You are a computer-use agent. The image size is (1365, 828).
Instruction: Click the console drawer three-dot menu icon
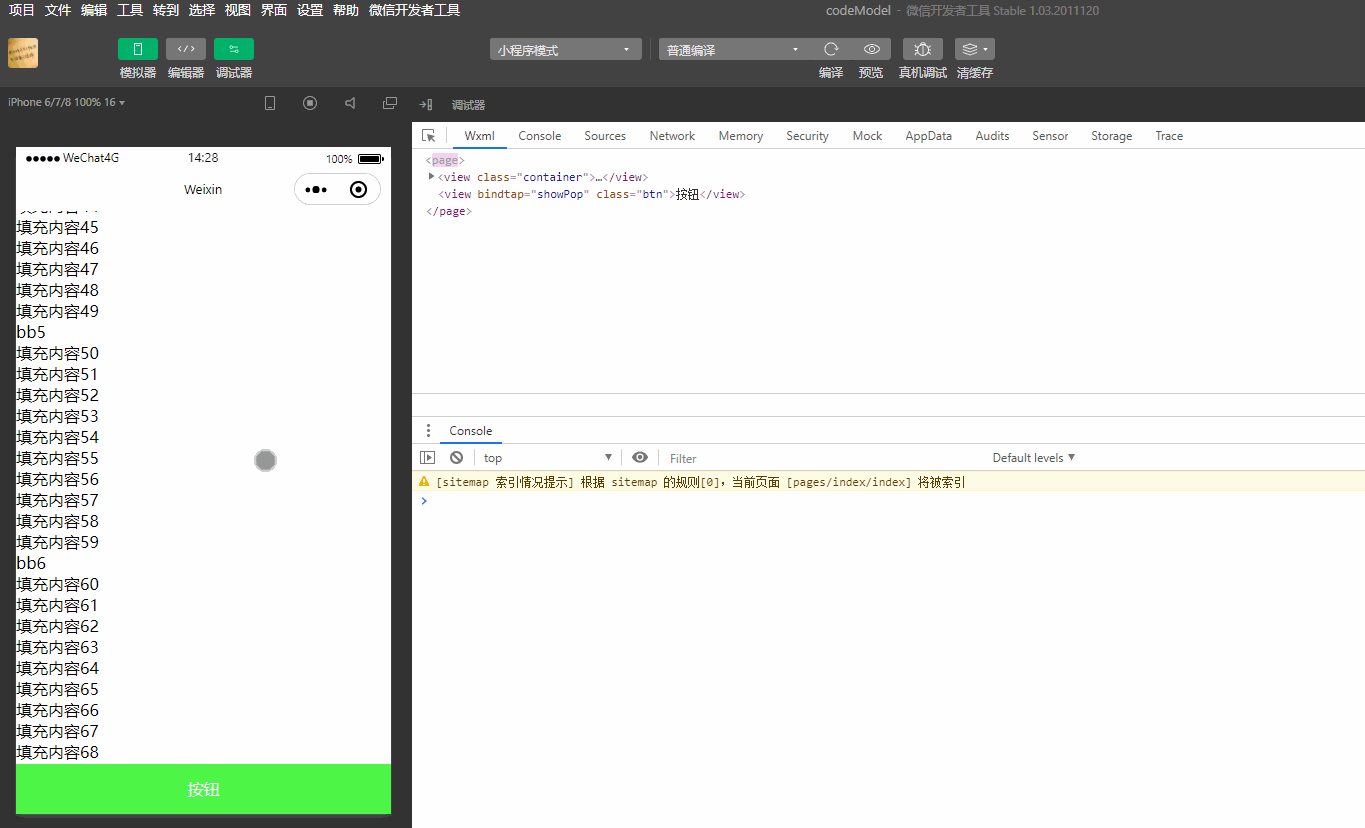(428, 431)
